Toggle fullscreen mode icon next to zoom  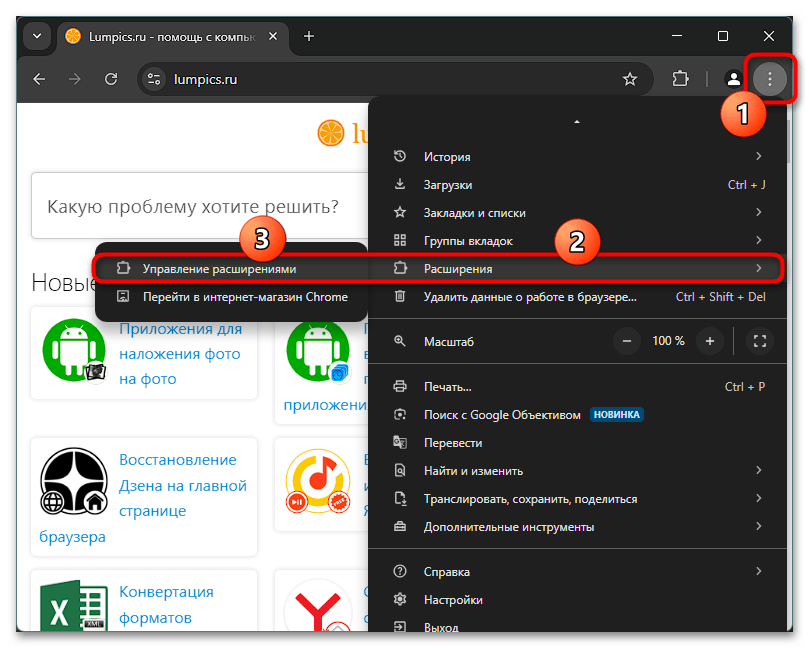(x=759, y=341)
